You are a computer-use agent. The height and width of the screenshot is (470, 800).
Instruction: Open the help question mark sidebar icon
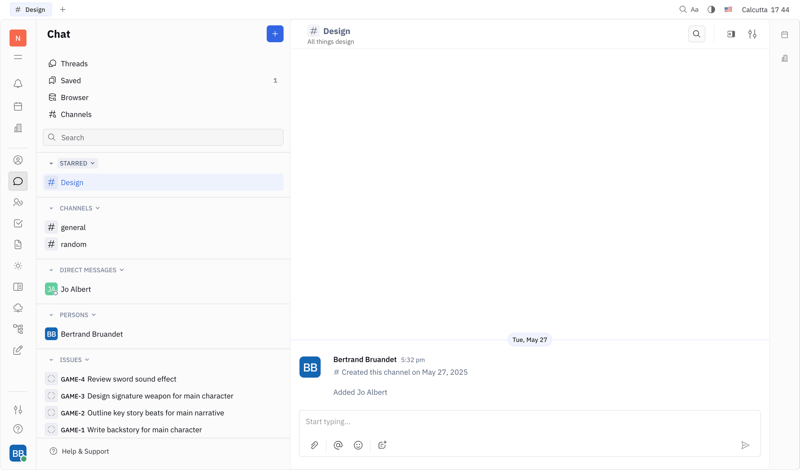pos(18,429)
